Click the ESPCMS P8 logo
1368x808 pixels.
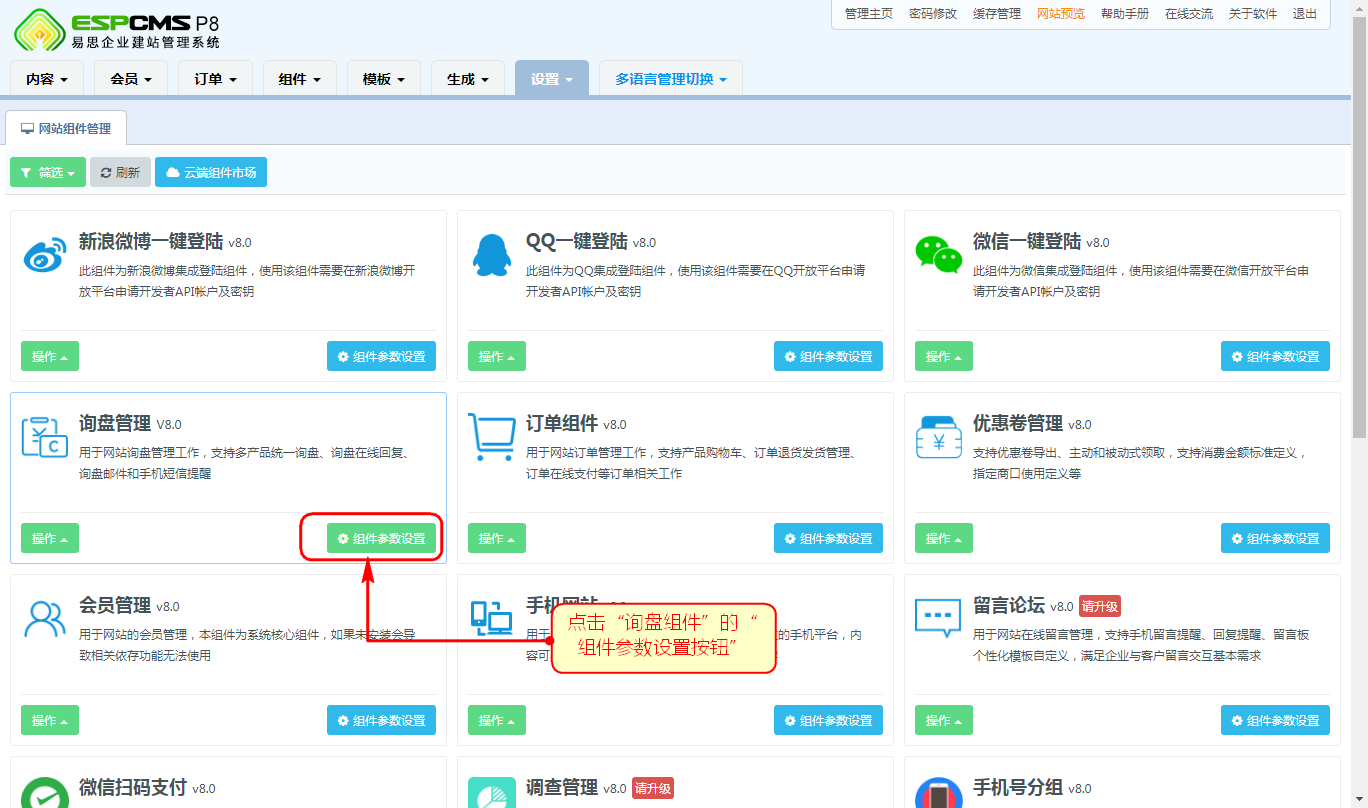(117, 29)
